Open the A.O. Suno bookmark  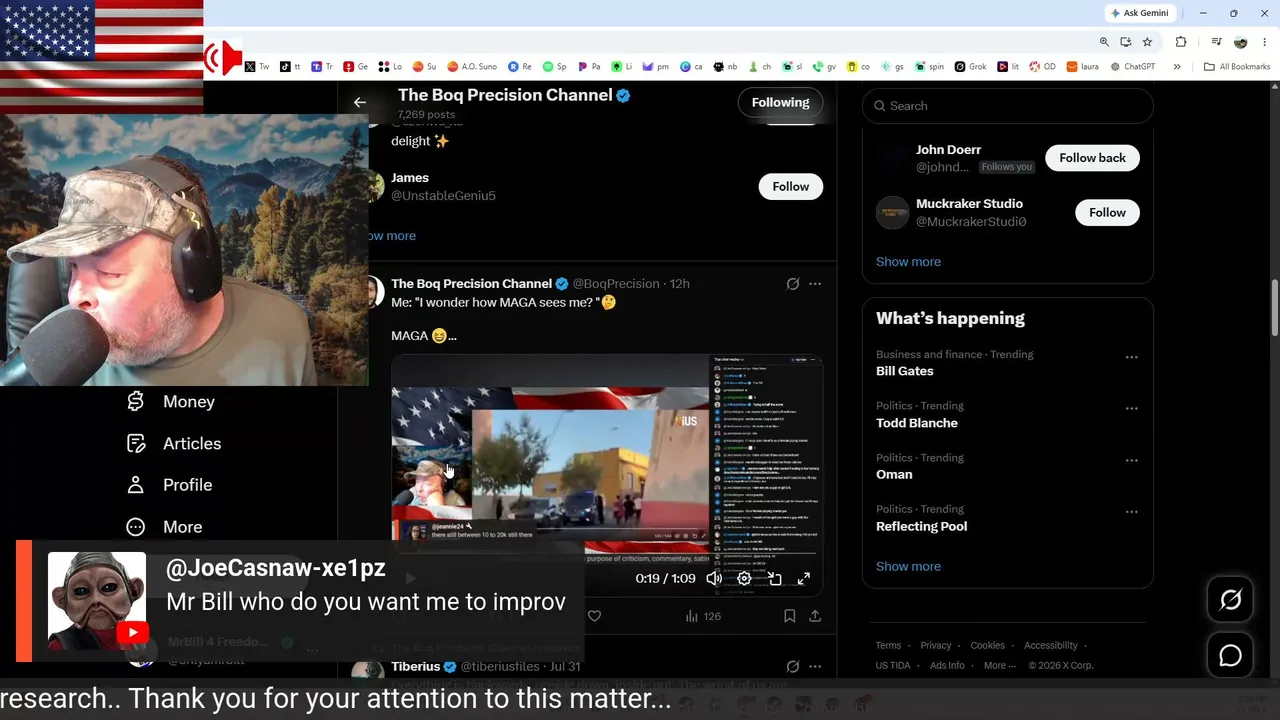pos(472,67)
